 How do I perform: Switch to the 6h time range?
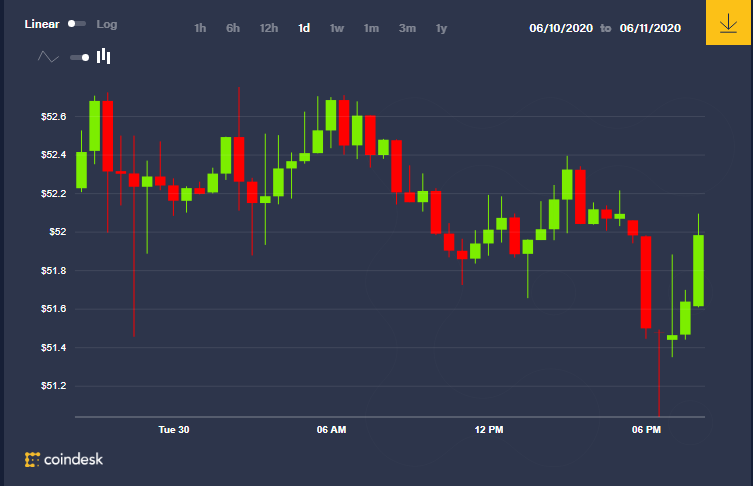click(x=233, y=28)
